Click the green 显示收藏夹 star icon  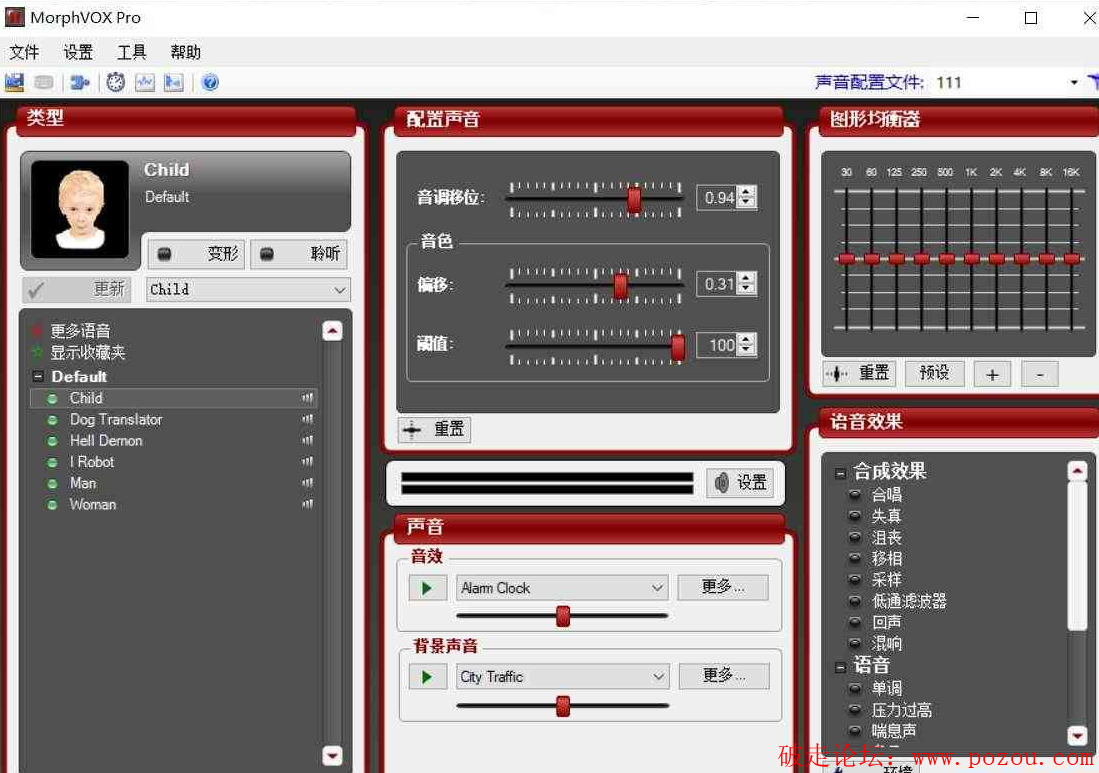tap(38, 352)
